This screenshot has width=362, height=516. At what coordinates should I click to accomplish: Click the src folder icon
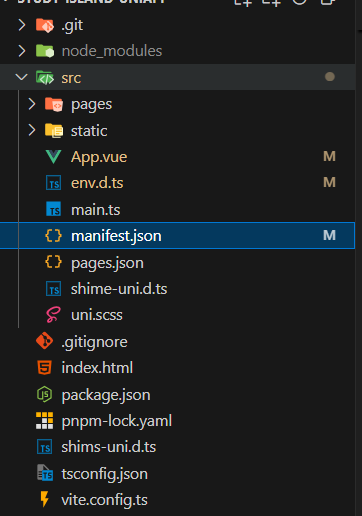tap(45, 78)
